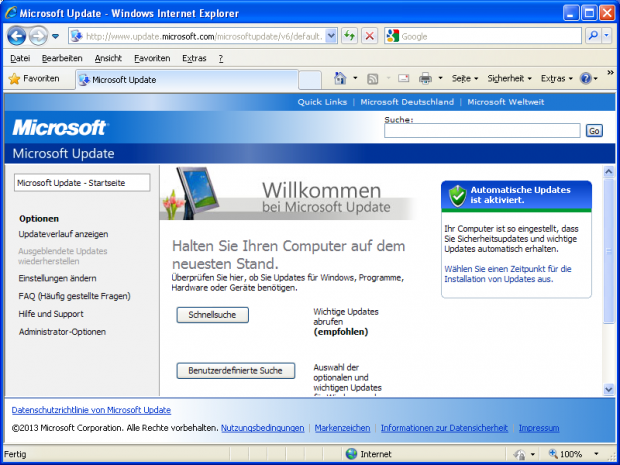This screenshot has width=620, height=465.
Task: Expand the address bar URL dropdown
Action: coord(331,36)
